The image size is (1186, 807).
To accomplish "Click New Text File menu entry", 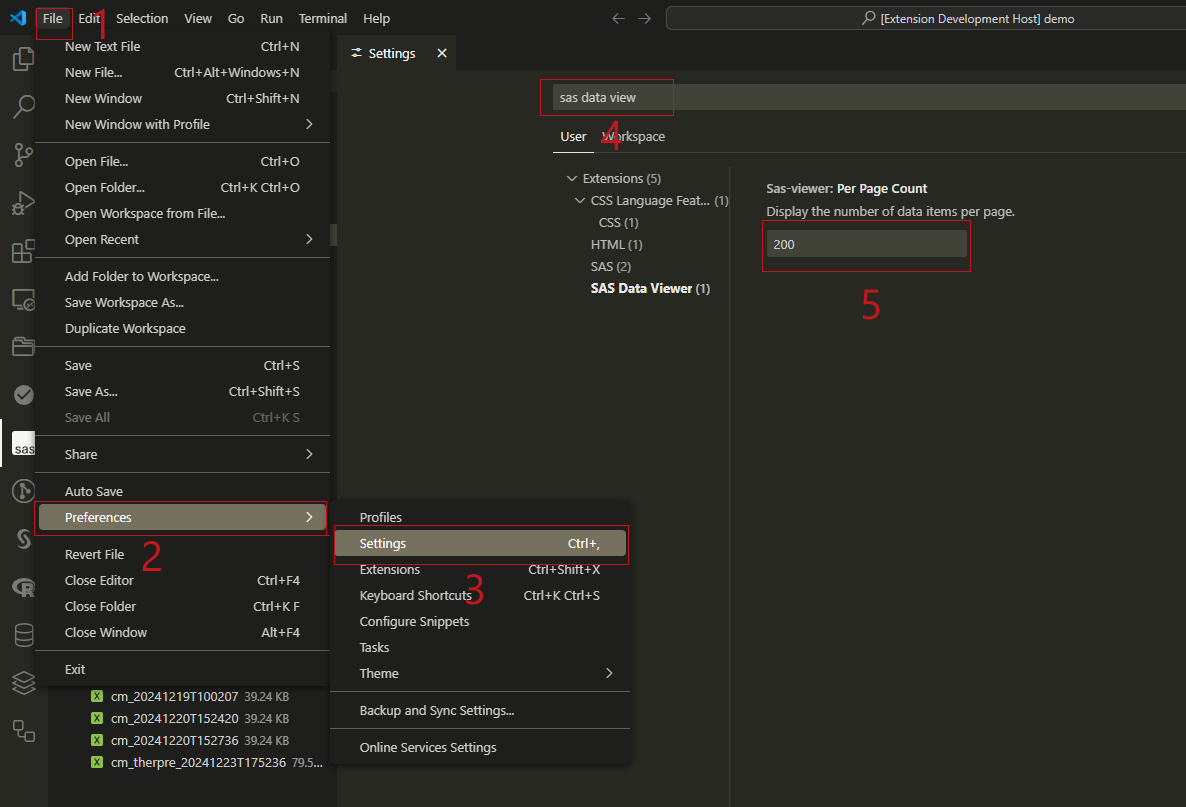I will pos(182,46).
